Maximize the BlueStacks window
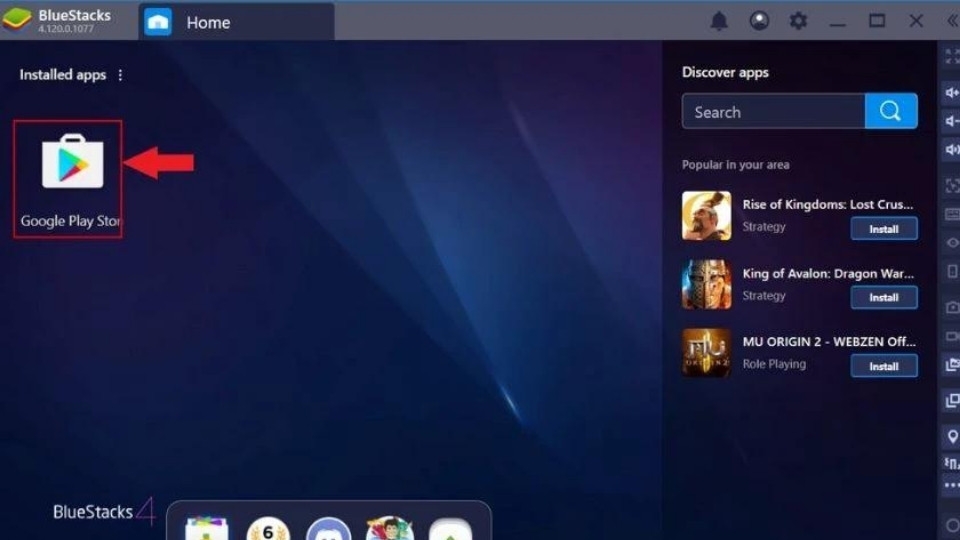This screenshot has width=960, height=540. coord(877,21)
